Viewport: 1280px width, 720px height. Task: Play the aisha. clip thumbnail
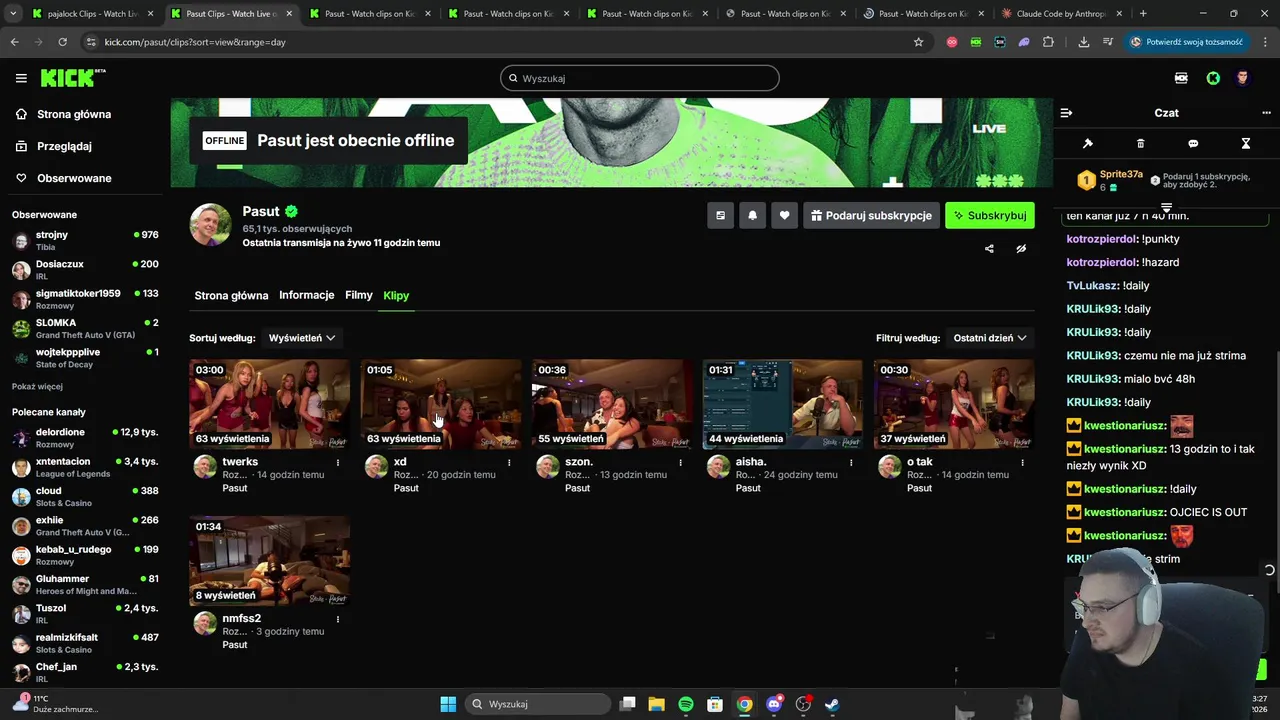pos(783,404)
